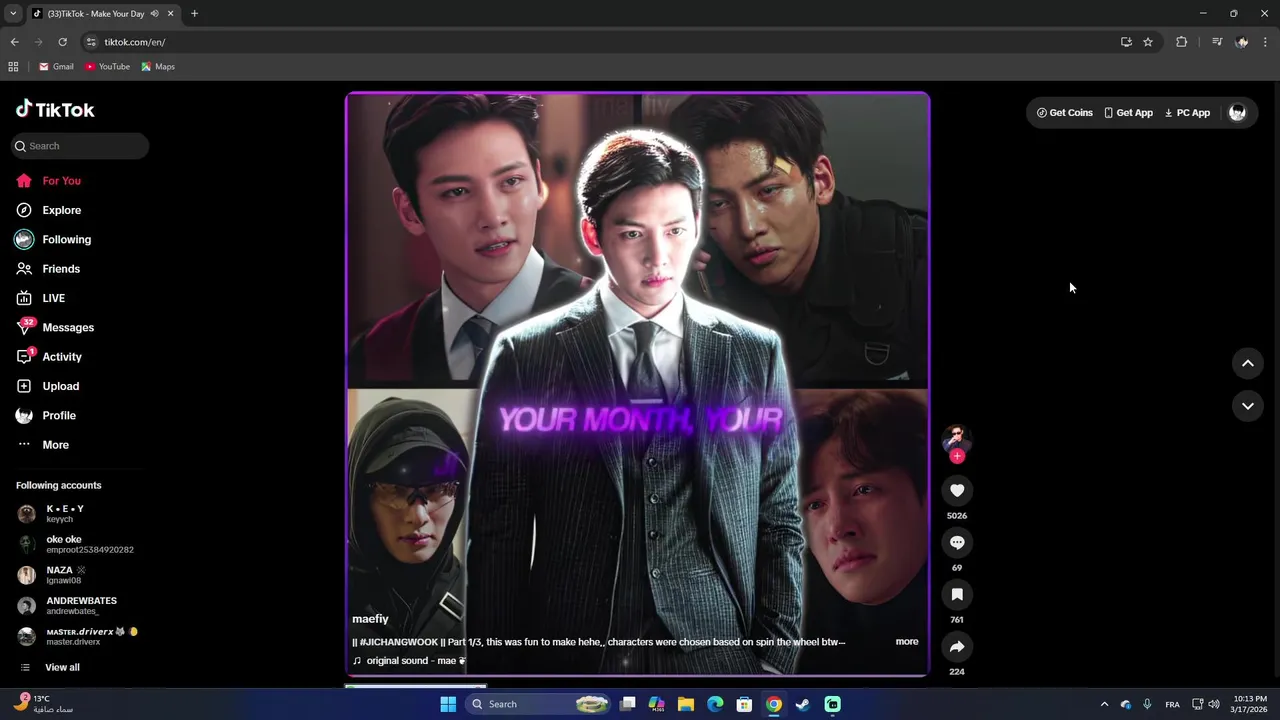This screenshot has height=720, width=1280.
Task: Click the tiktok.com address bar
Action: (600, 42)
